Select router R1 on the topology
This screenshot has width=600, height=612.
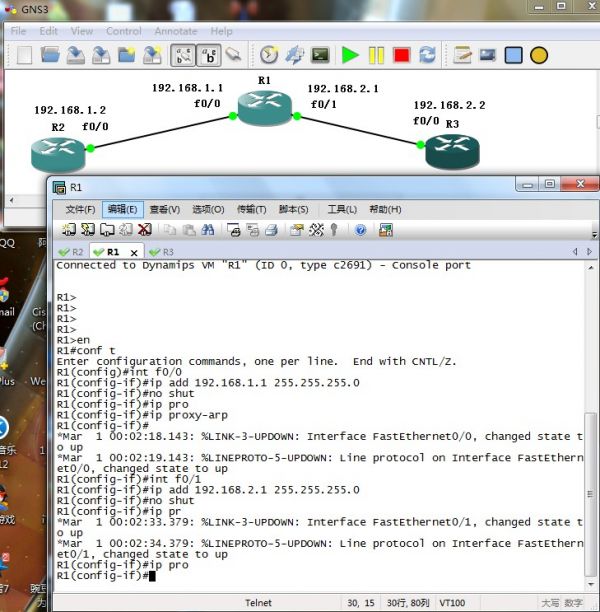coord(265,108)
